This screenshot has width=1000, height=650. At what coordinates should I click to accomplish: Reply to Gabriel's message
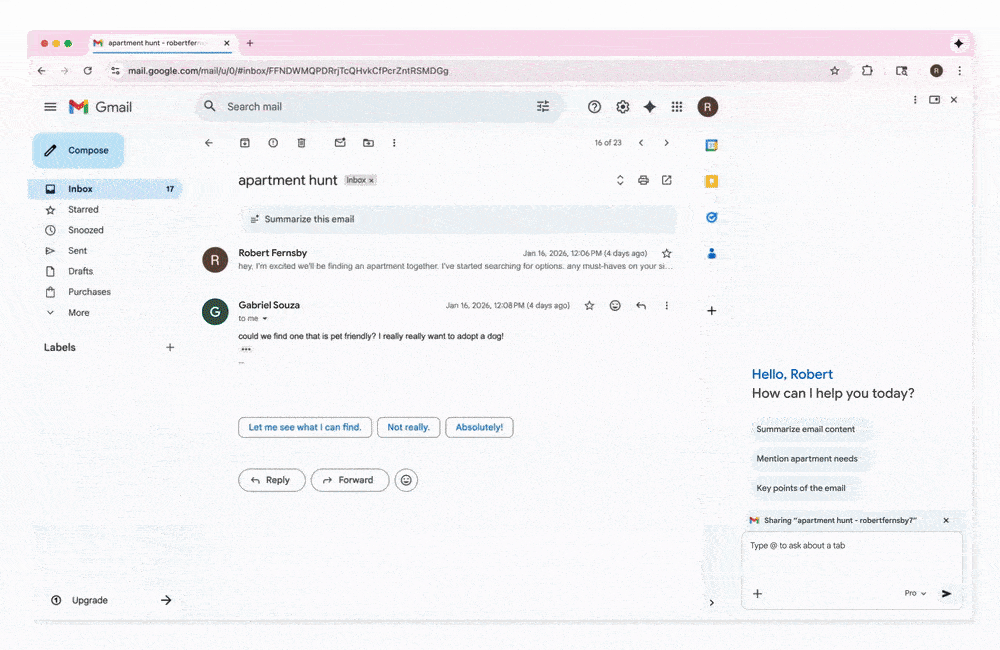[271, 480]
